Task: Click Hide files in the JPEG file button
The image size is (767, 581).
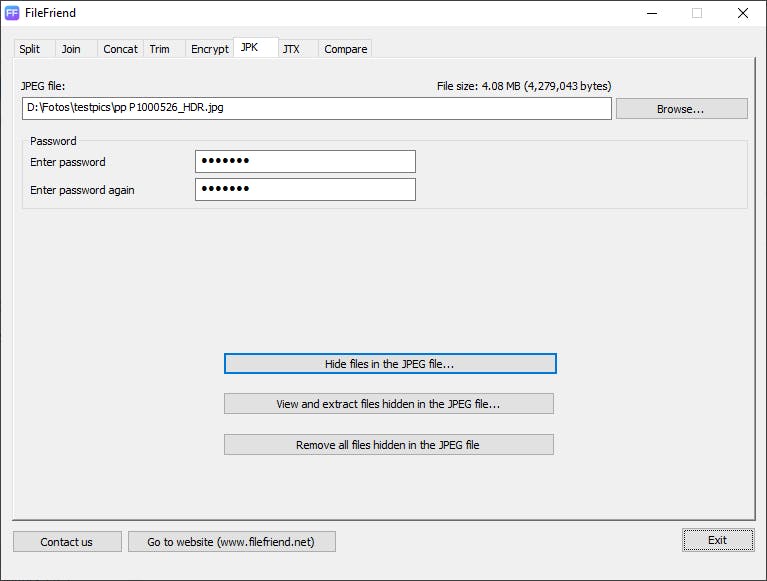Action: pyautogui.click(x=390, y=363)
